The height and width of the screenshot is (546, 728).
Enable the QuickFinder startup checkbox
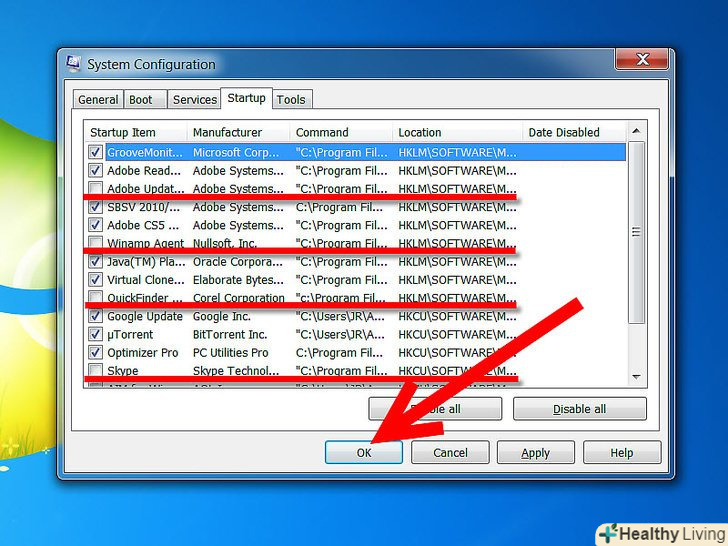(x=95, y=298)
